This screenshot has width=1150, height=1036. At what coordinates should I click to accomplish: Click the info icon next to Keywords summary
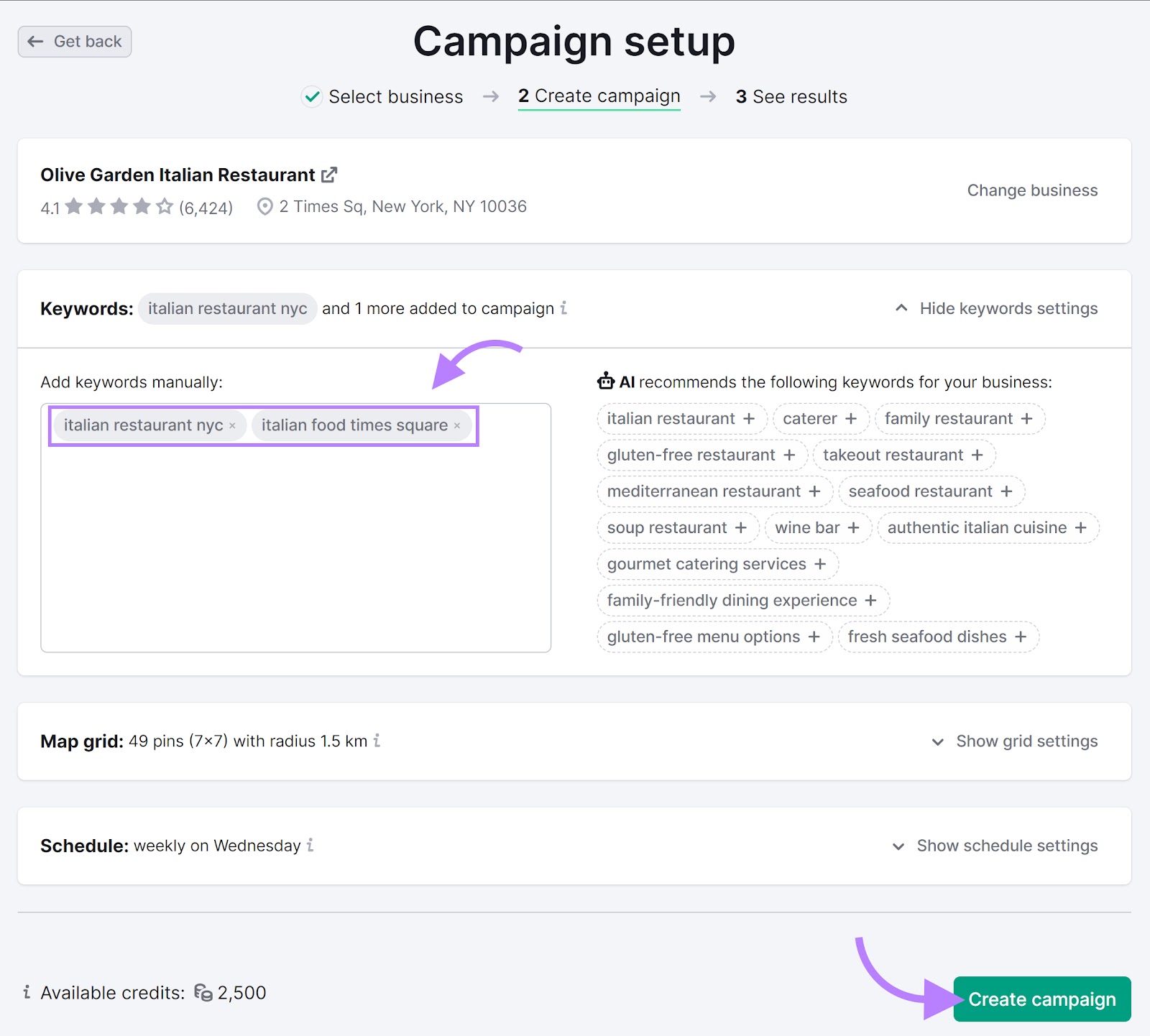[564, 308]
